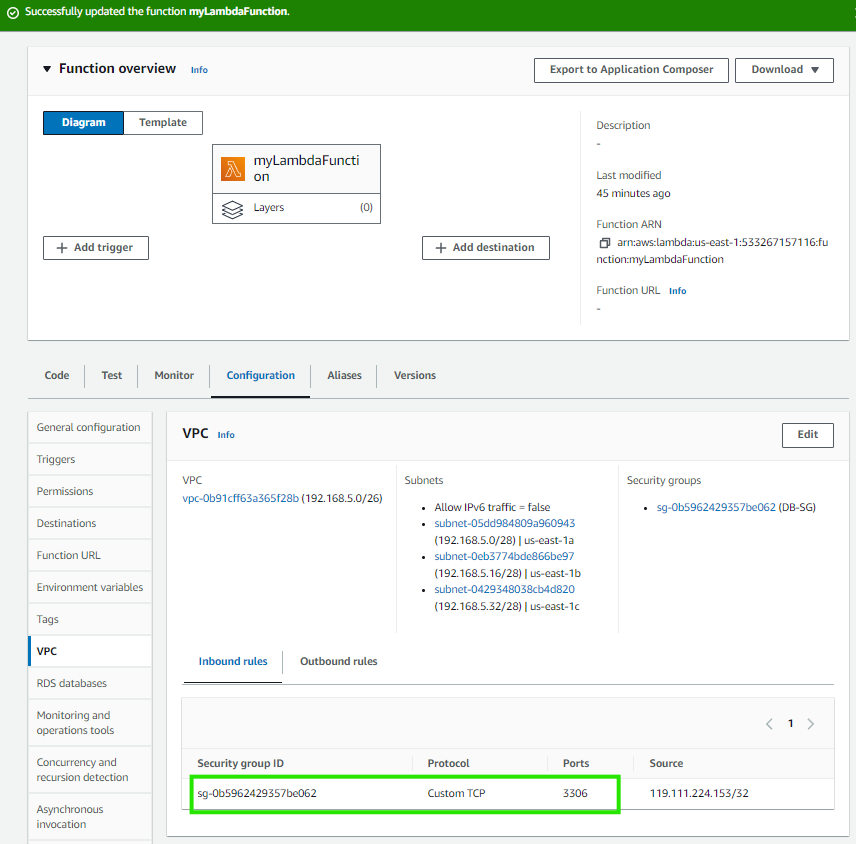Click the Info link beside Function overview
The height and width of the screenshot is (844, 856).
coord(199,69)
